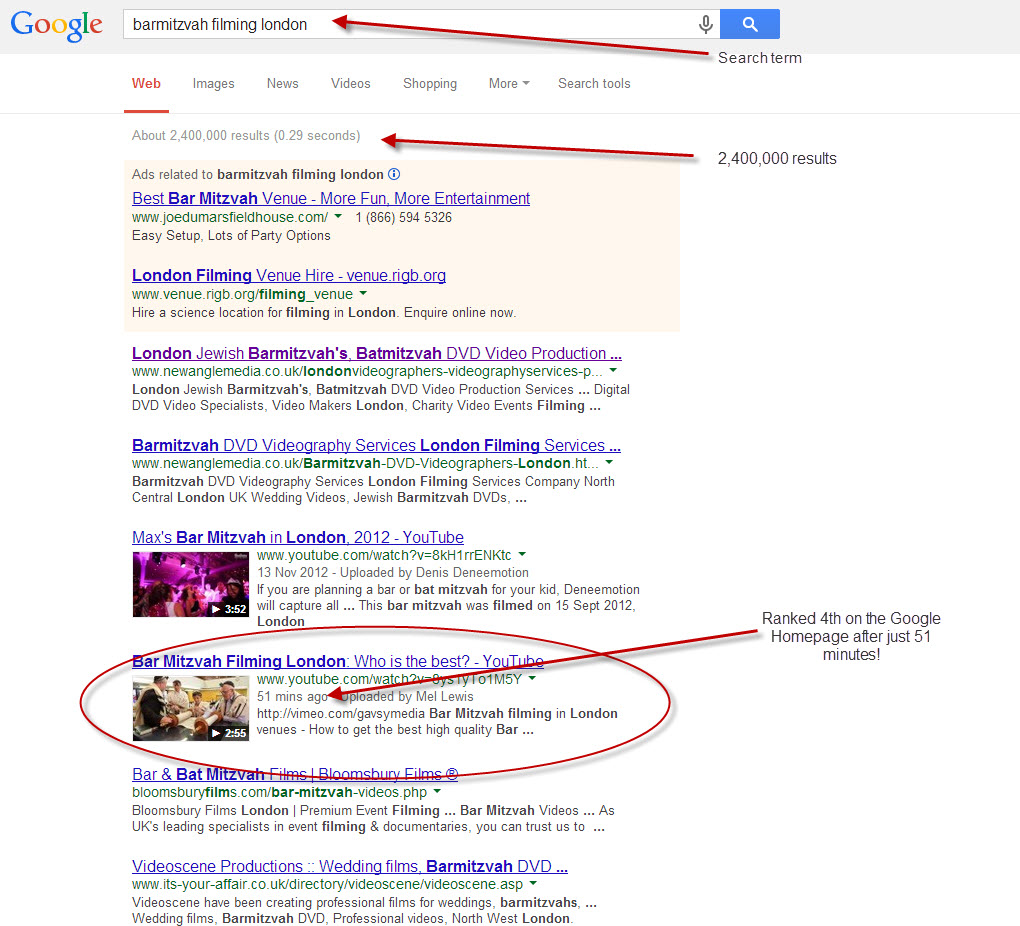Click the blue search magnifier button
Image resolution: width=1020 pixels, height=926 pixels.
pos(750,24)
